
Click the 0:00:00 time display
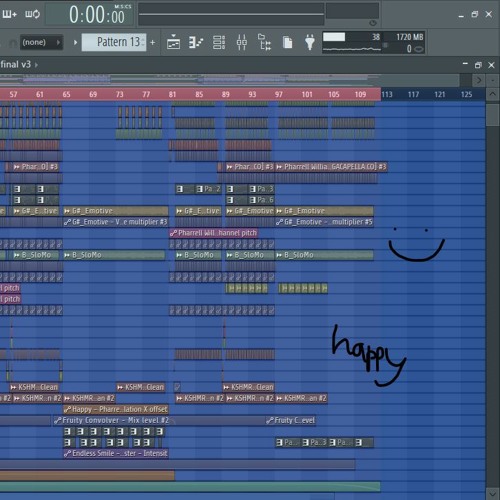click(97, 15)
